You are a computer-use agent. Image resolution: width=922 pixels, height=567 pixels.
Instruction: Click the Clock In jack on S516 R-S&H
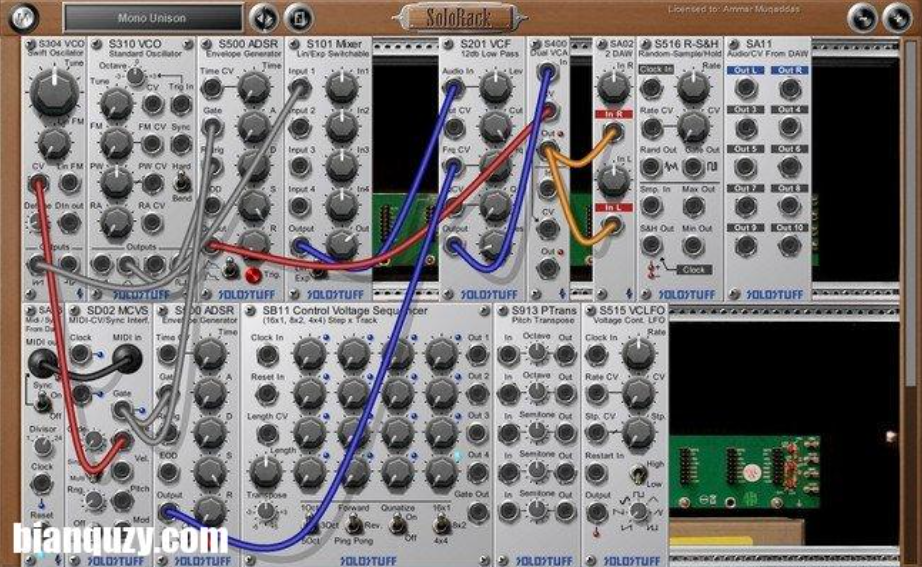(x=652, y=88)
